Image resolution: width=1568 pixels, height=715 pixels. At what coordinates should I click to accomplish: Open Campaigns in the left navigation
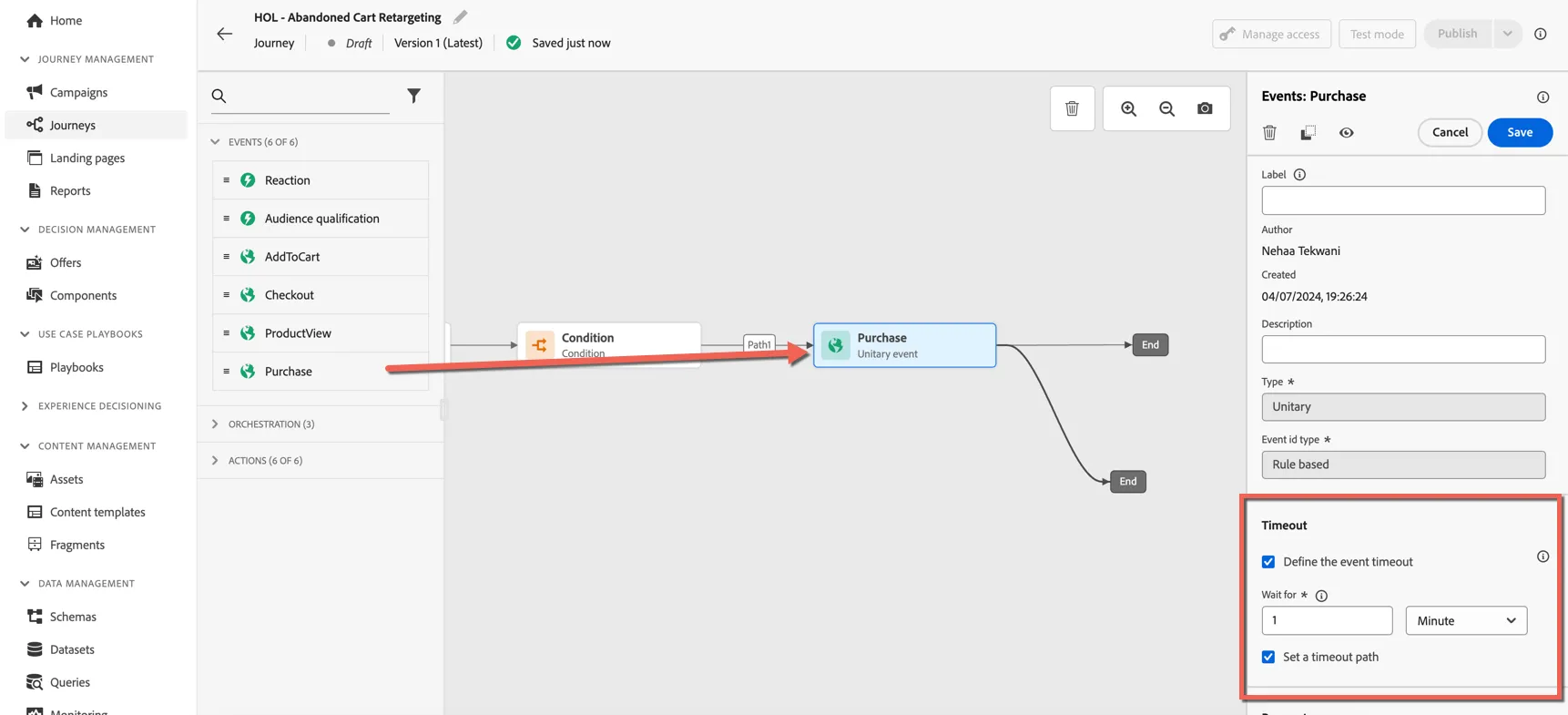click(x=78, y=92)
